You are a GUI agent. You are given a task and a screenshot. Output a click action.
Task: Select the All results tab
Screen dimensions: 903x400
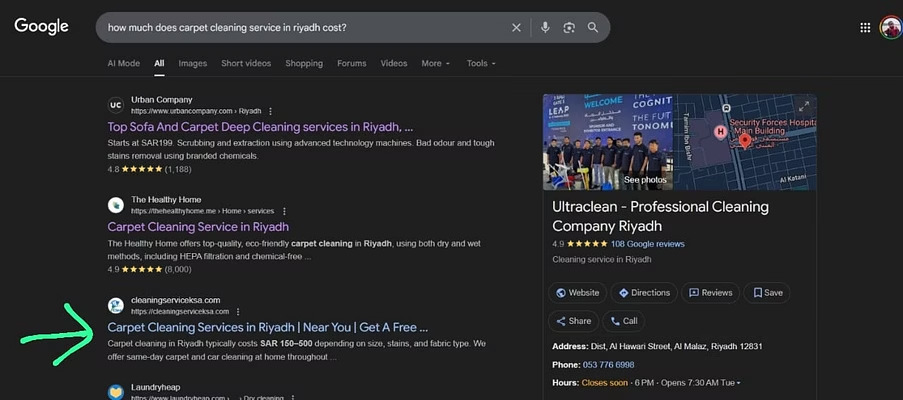click(159, 63)
